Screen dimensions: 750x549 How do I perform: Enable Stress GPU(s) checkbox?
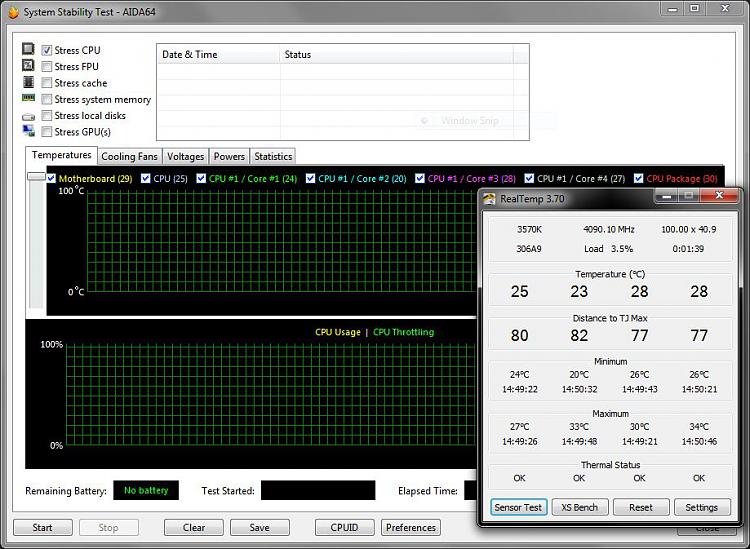pos(46,132)
